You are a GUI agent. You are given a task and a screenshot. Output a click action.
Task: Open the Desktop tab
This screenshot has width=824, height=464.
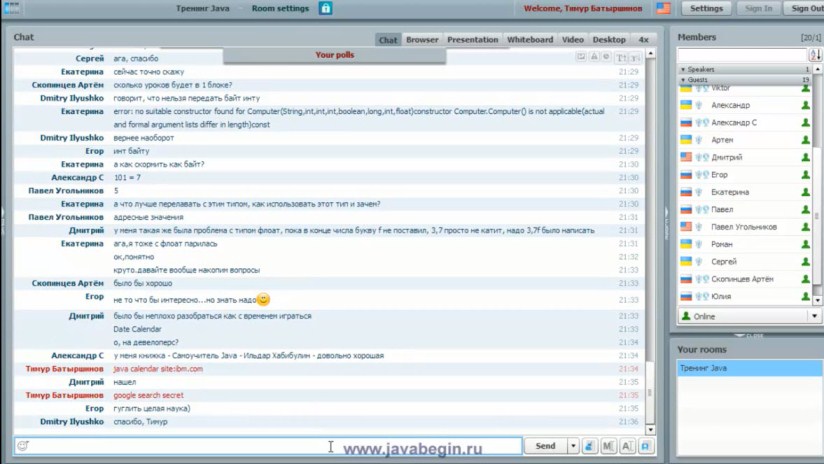click(609, 40)
